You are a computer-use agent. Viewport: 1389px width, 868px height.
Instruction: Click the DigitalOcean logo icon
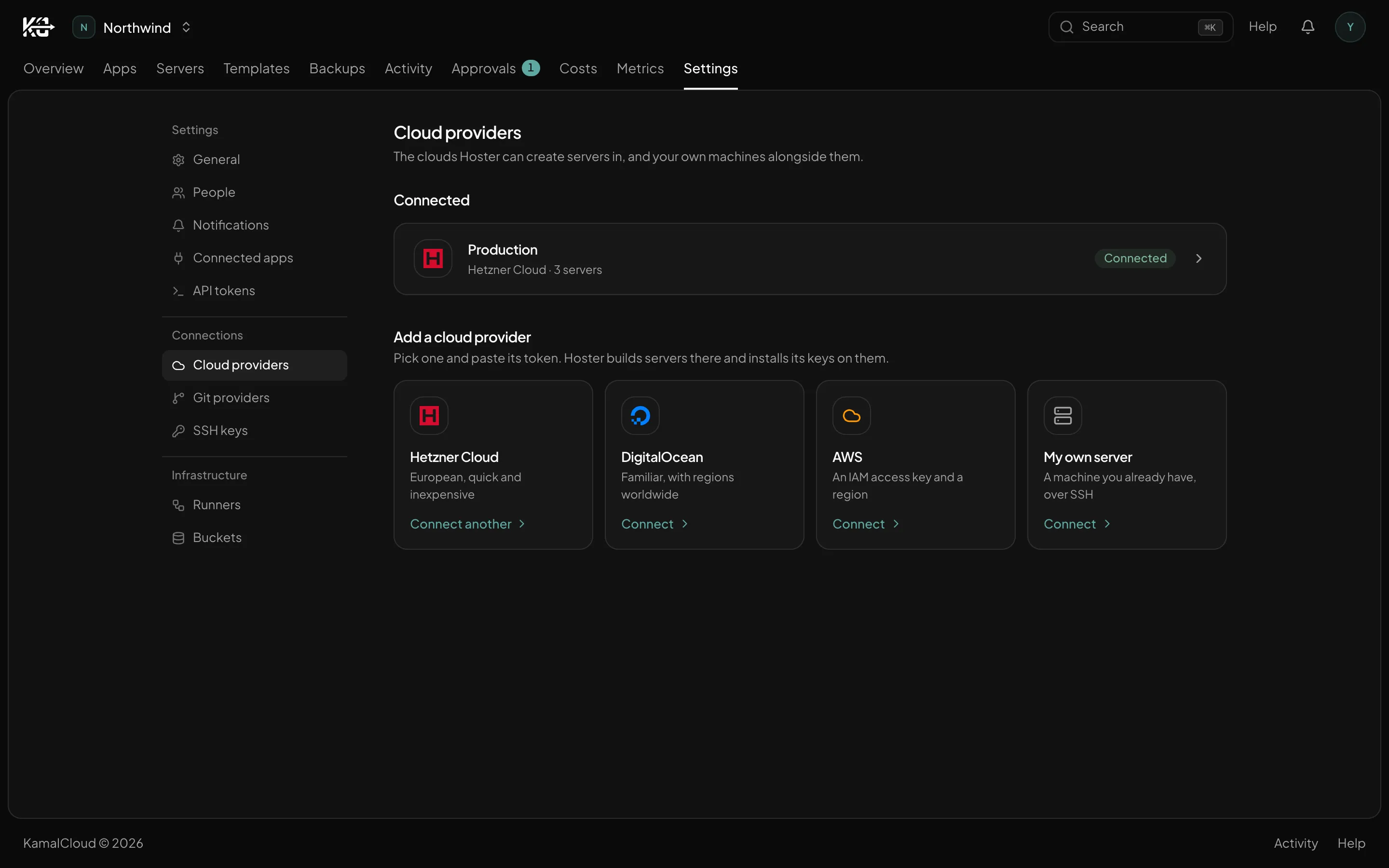pos(640,416)
